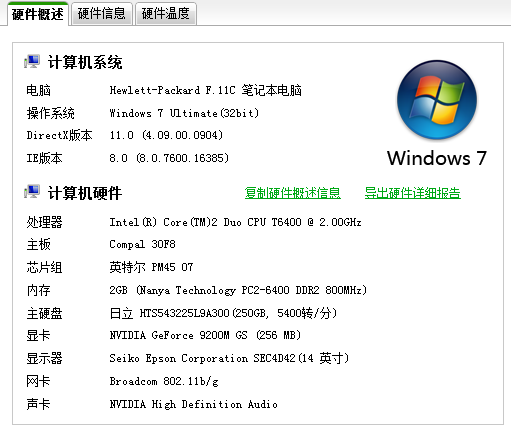Screen dimensions: 511x435
Task: Click the 复制硬件概述信息 link
Action: (x=293, y=193)
